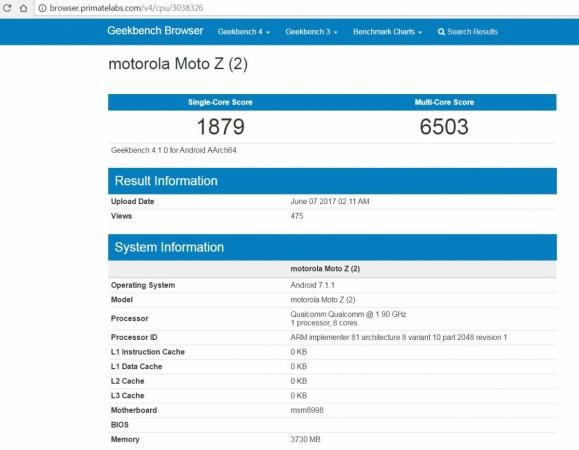Select L1 Data Cache 0 KB value
The image size is (579, 450).
[x=299, y=367]
